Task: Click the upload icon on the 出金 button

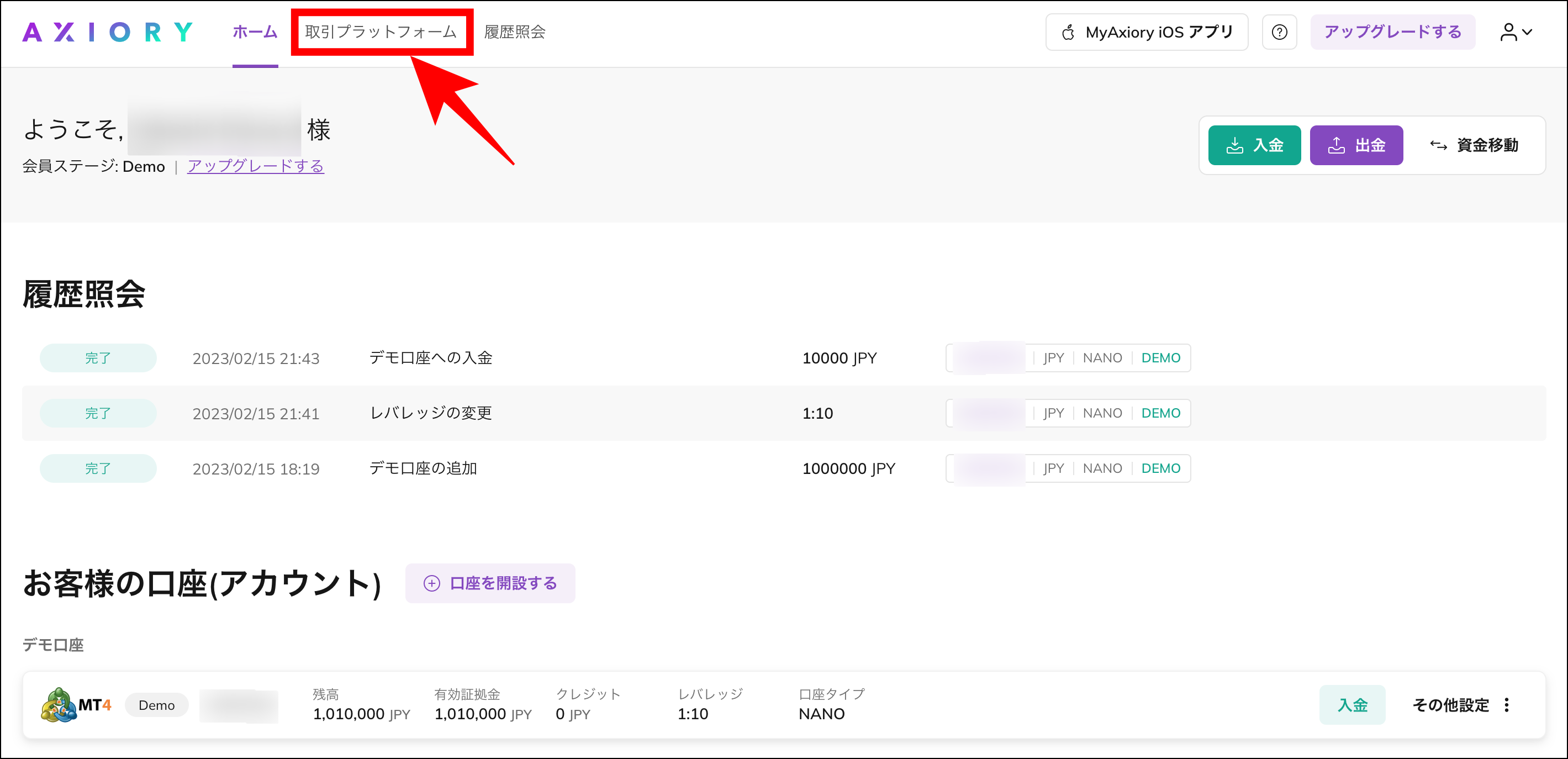Action: 1337,145
